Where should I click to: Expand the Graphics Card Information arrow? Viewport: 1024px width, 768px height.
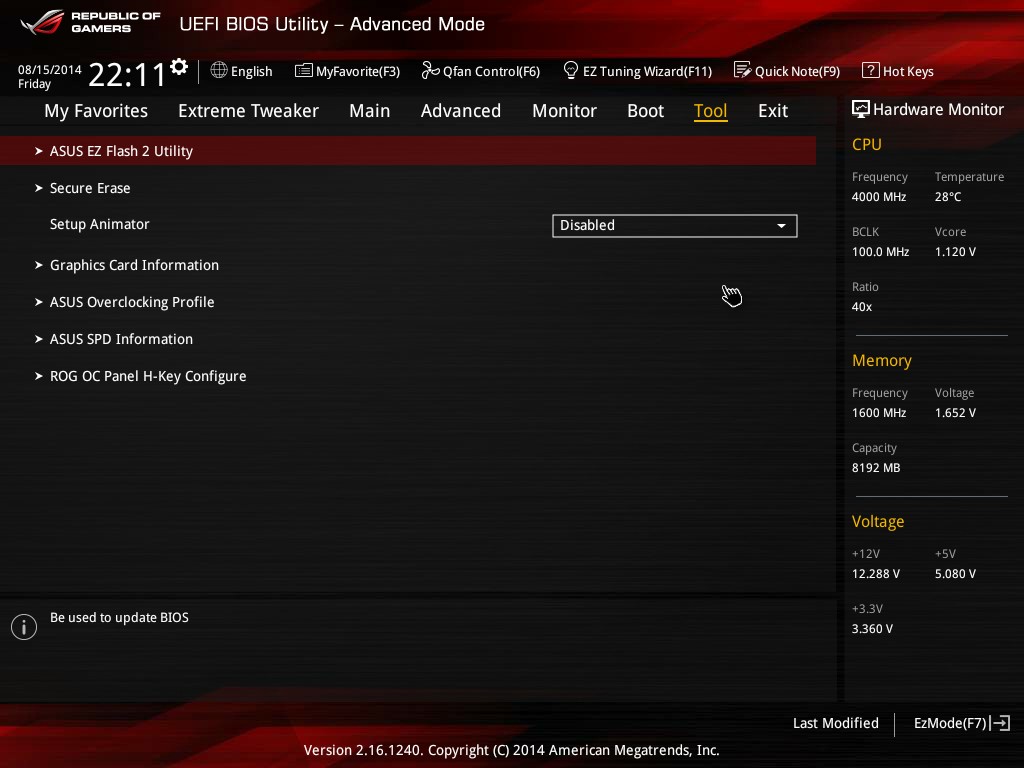(39, 265)
